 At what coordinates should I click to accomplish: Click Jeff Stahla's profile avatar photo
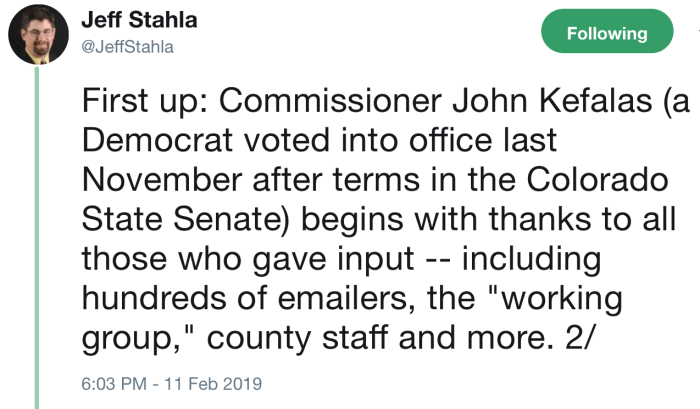coord(37,36)
